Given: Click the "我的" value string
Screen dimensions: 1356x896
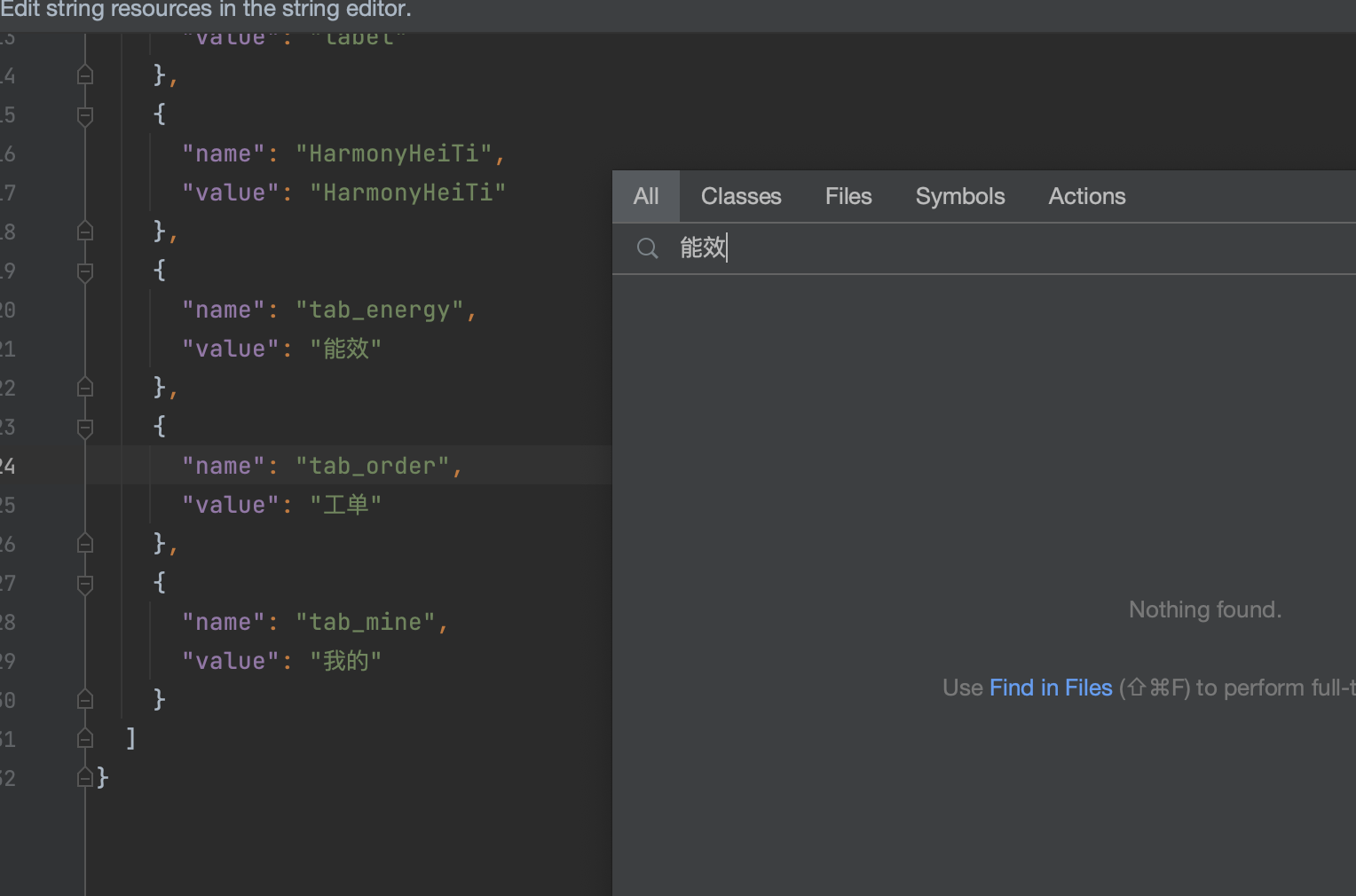Looking at the screenshot, I should pyautogui.click(x=346, y=661).
